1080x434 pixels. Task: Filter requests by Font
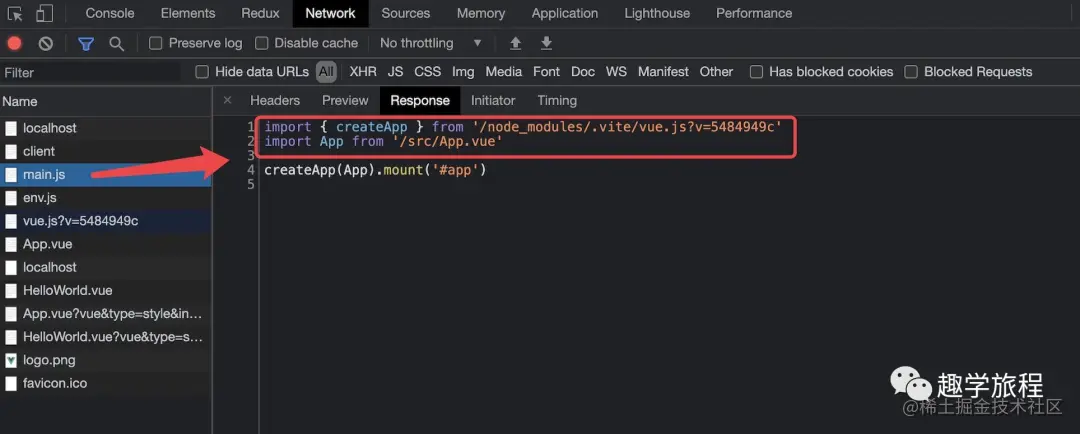click(547, 72)
